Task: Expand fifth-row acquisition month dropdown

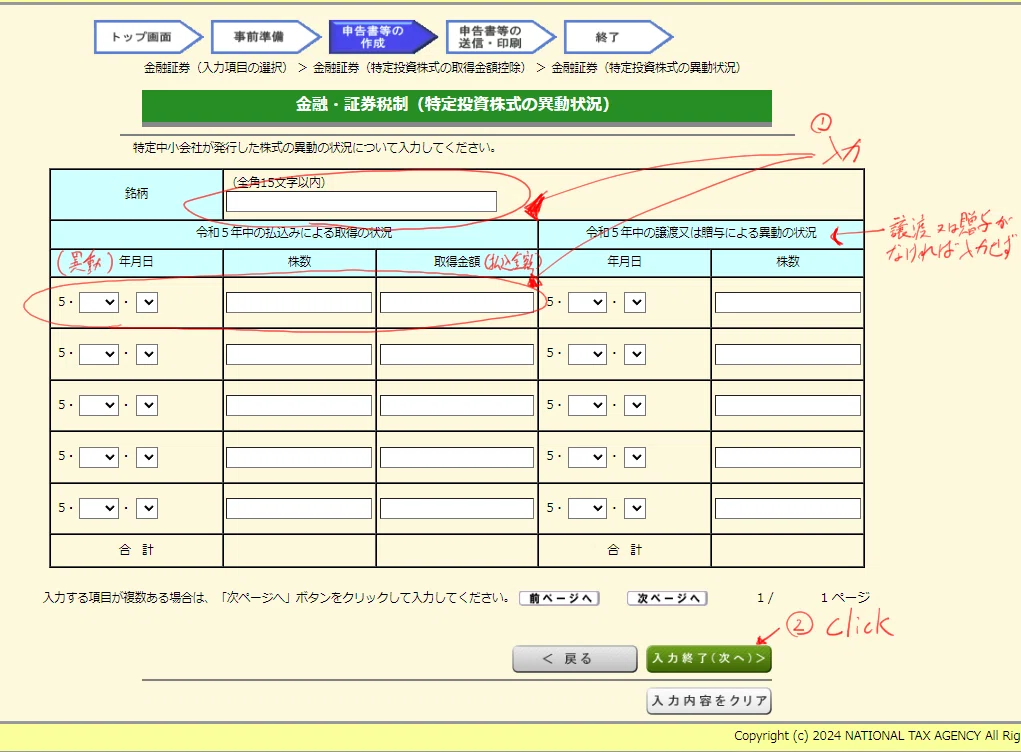Action: click(x=99, y=508)
